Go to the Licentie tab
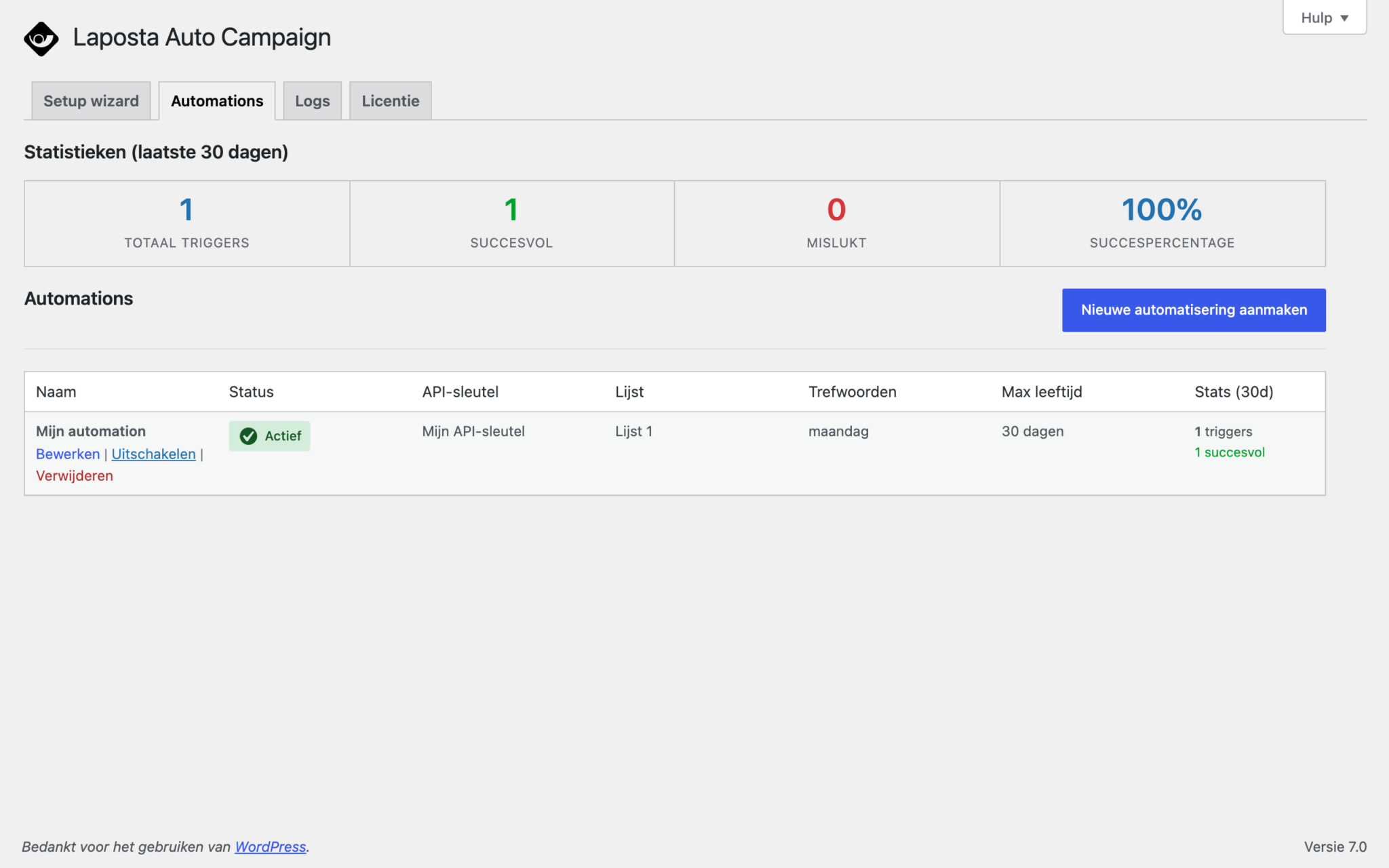This screenshot has width=1389, height=868. pos(391,101)
